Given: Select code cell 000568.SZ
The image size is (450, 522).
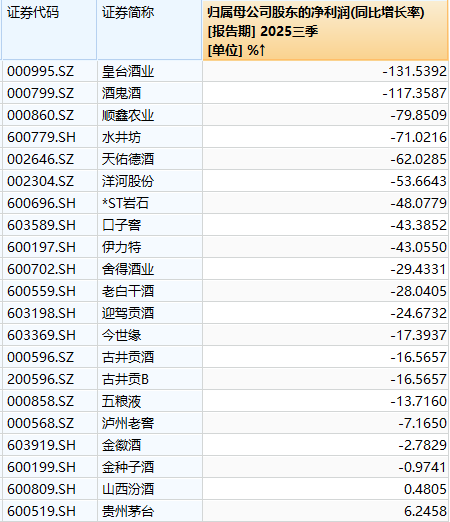Looking at the screenshot, I should [x=49, y=423].
